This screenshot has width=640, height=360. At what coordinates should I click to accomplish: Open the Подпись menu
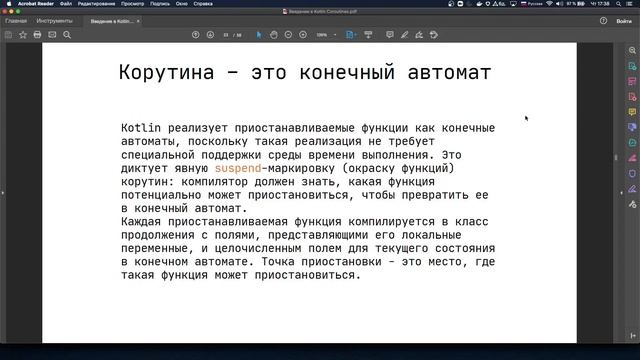coord(160,4)
